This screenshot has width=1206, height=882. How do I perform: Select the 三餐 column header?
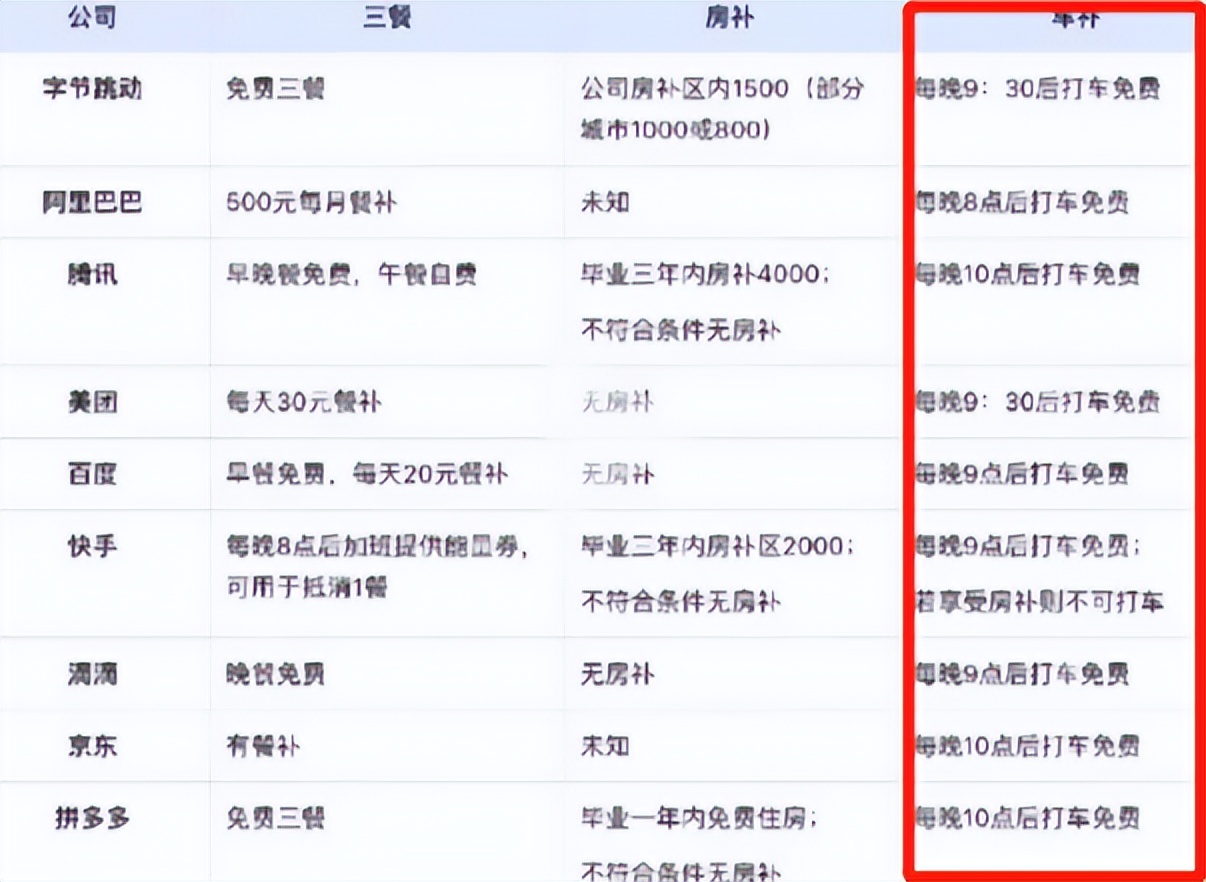pos(385,16)
